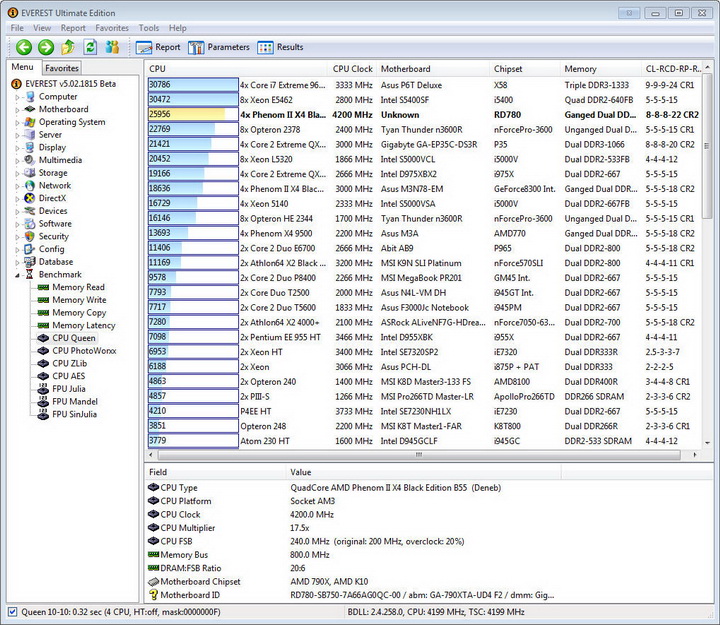
Task: Expand the Display tree node
Action: coord(17,148)
